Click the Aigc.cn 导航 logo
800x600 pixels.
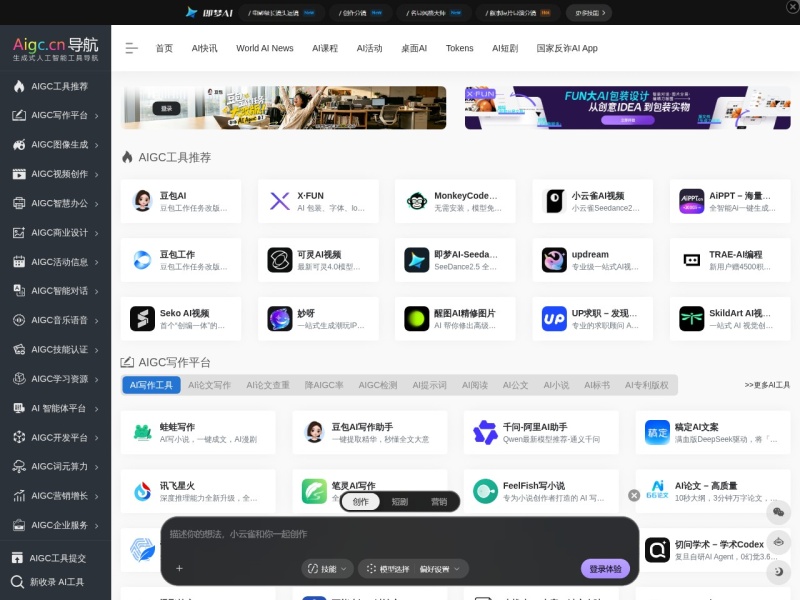55,49
